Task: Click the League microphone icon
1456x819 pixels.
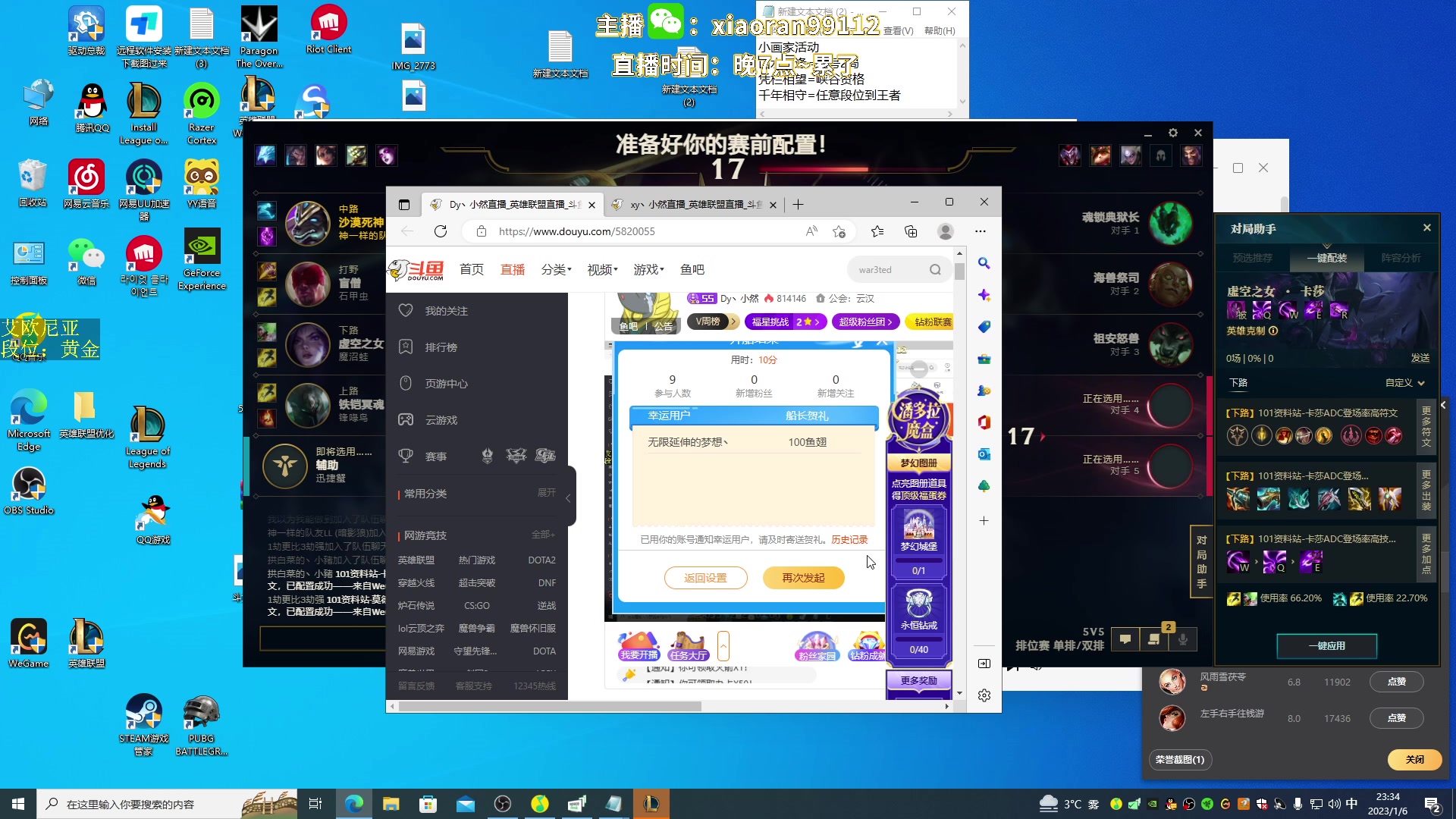Action: point(1183,639)
